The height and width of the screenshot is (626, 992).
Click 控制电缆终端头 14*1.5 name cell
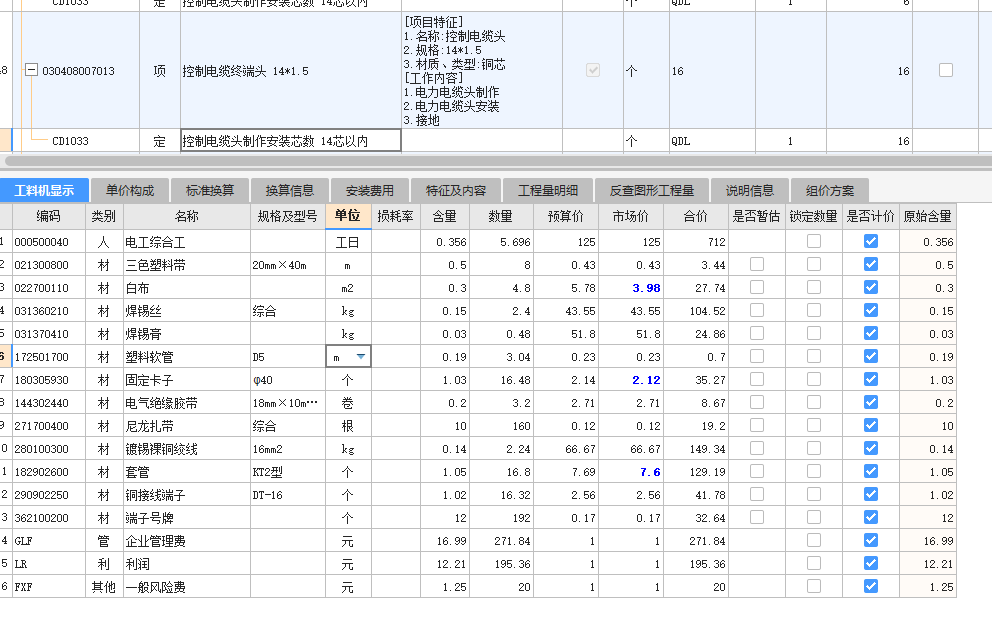(291, 71)
